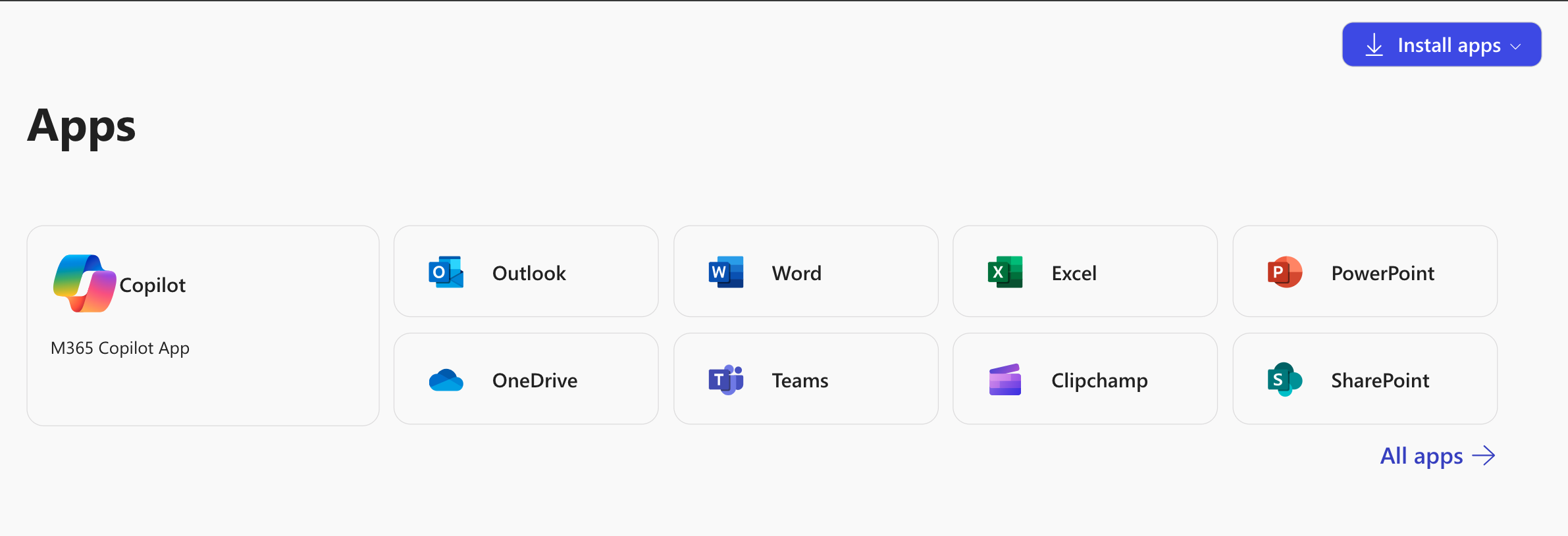Viewport: 1568px width, 536px height.
Task: Click the Copilot title text
Action: (x=152, y=285)
